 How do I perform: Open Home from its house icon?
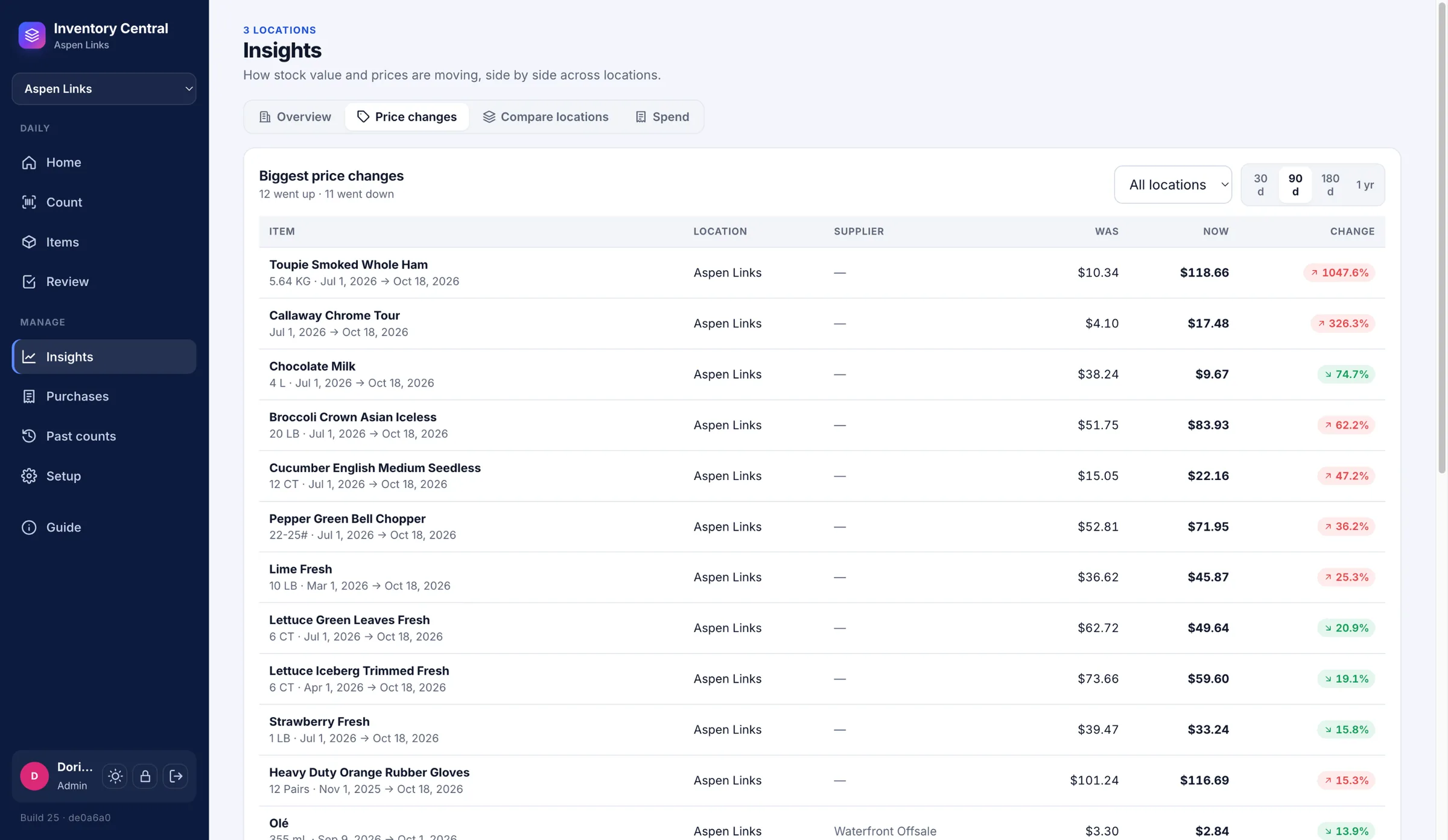point(29,162)
